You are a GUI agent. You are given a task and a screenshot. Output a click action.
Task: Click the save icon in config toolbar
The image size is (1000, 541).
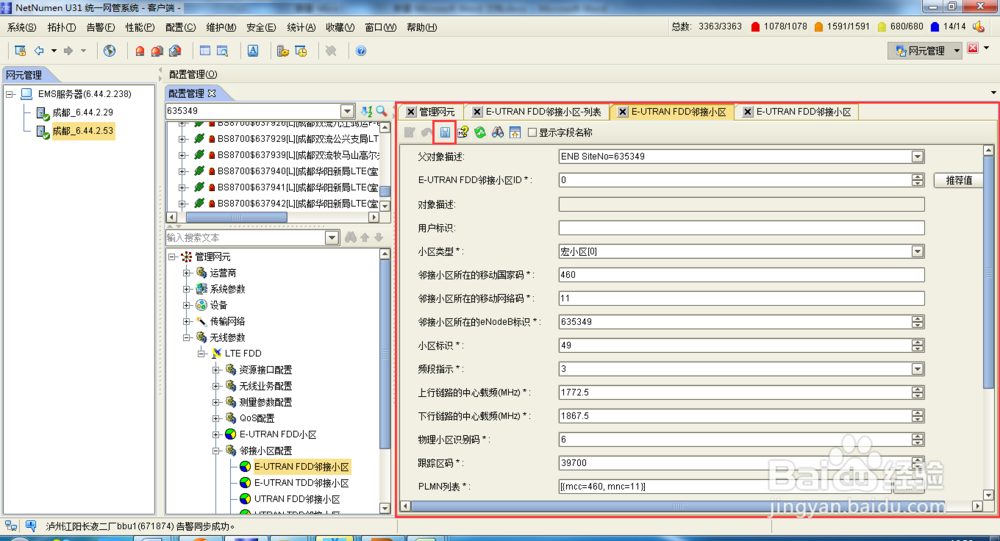445,133
